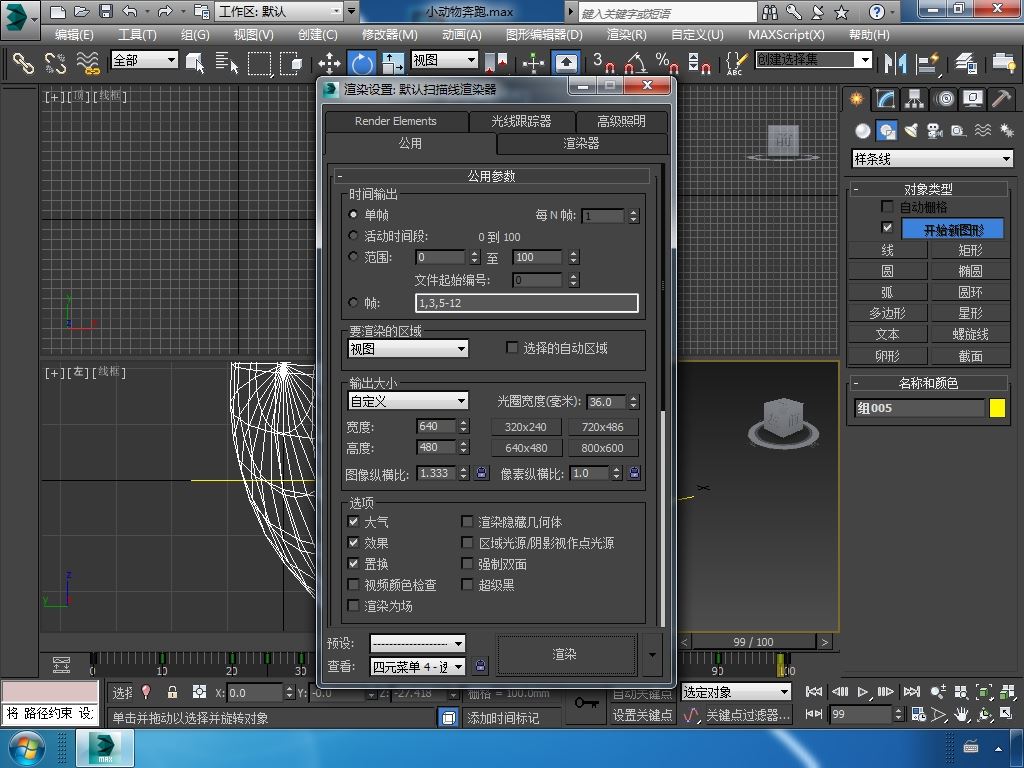The width and height of the screenshot is (1024, 768).
Task: Open the 要渲染的区域 视图 dropdown
Action: (408, 349)
